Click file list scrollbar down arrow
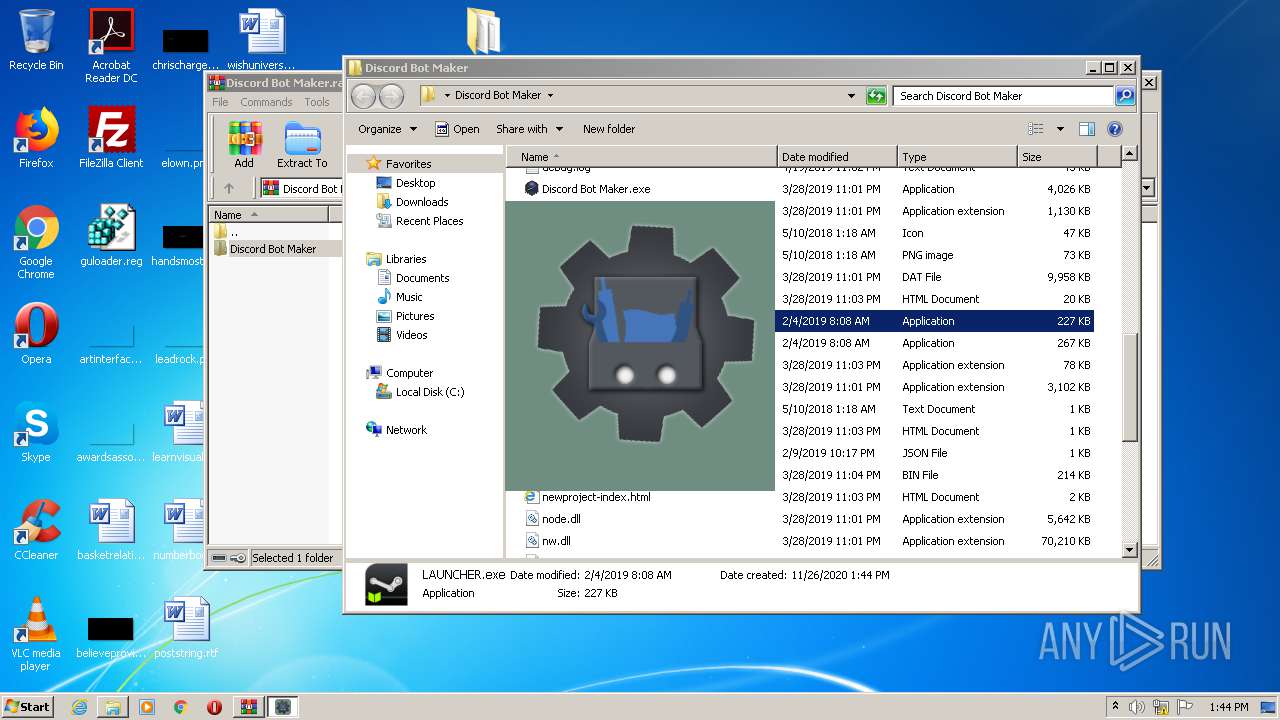 (1130, 549)
